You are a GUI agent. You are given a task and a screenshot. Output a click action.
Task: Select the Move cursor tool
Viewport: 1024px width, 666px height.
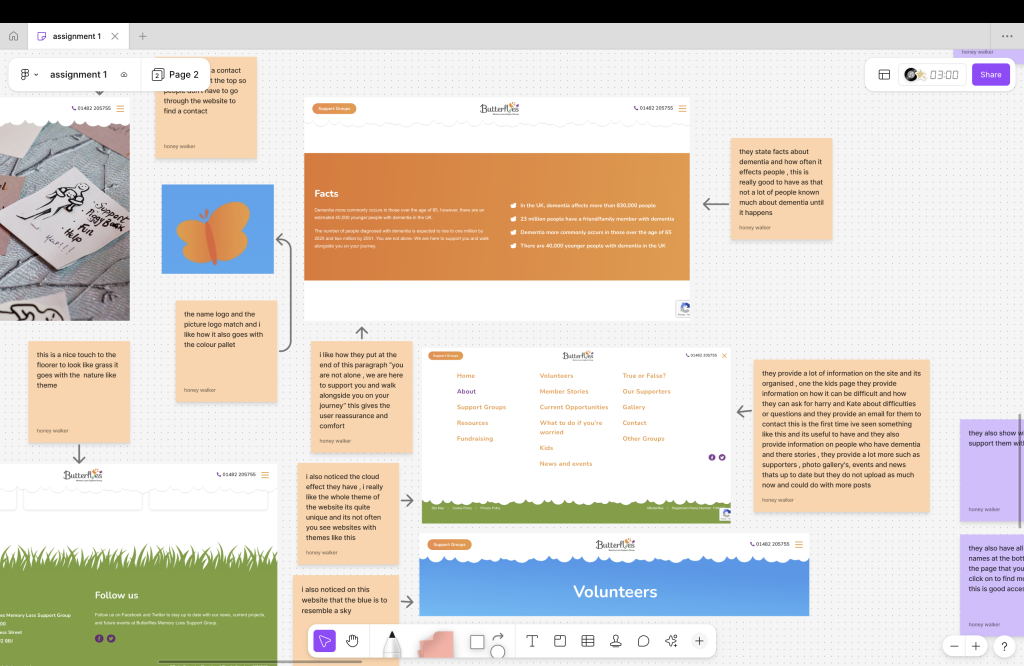(324, 641)
